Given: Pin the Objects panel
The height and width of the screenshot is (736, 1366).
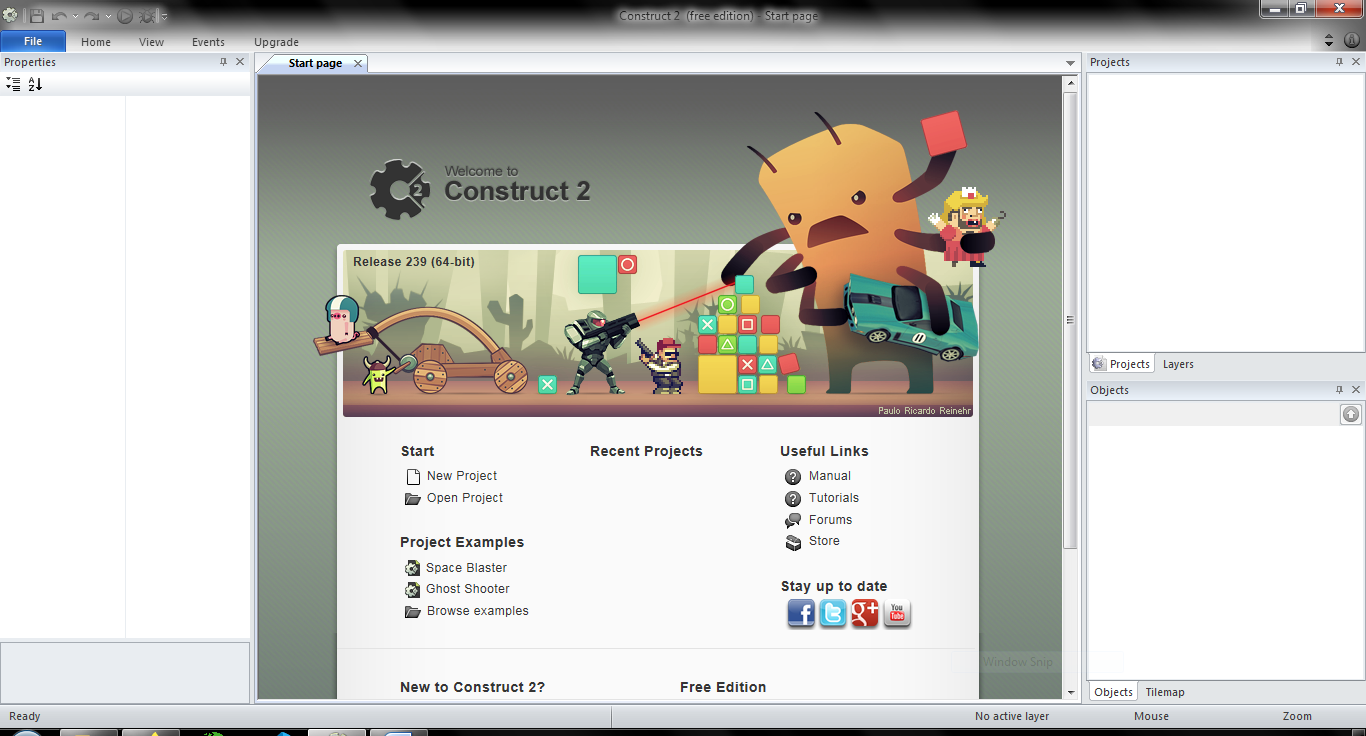Looking at the screenshot, I should (1340, 389).
